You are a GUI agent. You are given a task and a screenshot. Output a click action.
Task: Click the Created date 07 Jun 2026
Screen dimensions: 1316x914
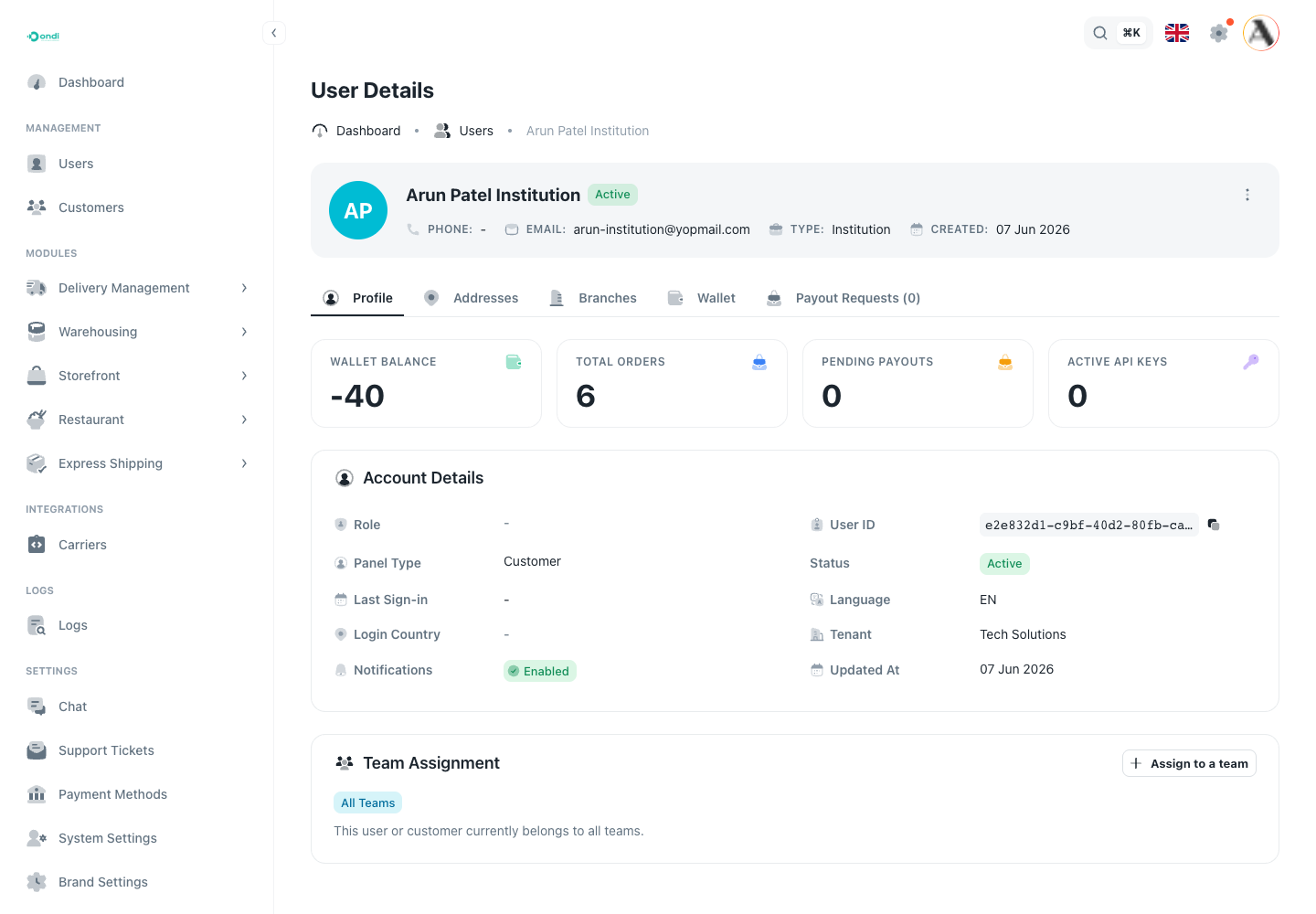point(1033,229)
